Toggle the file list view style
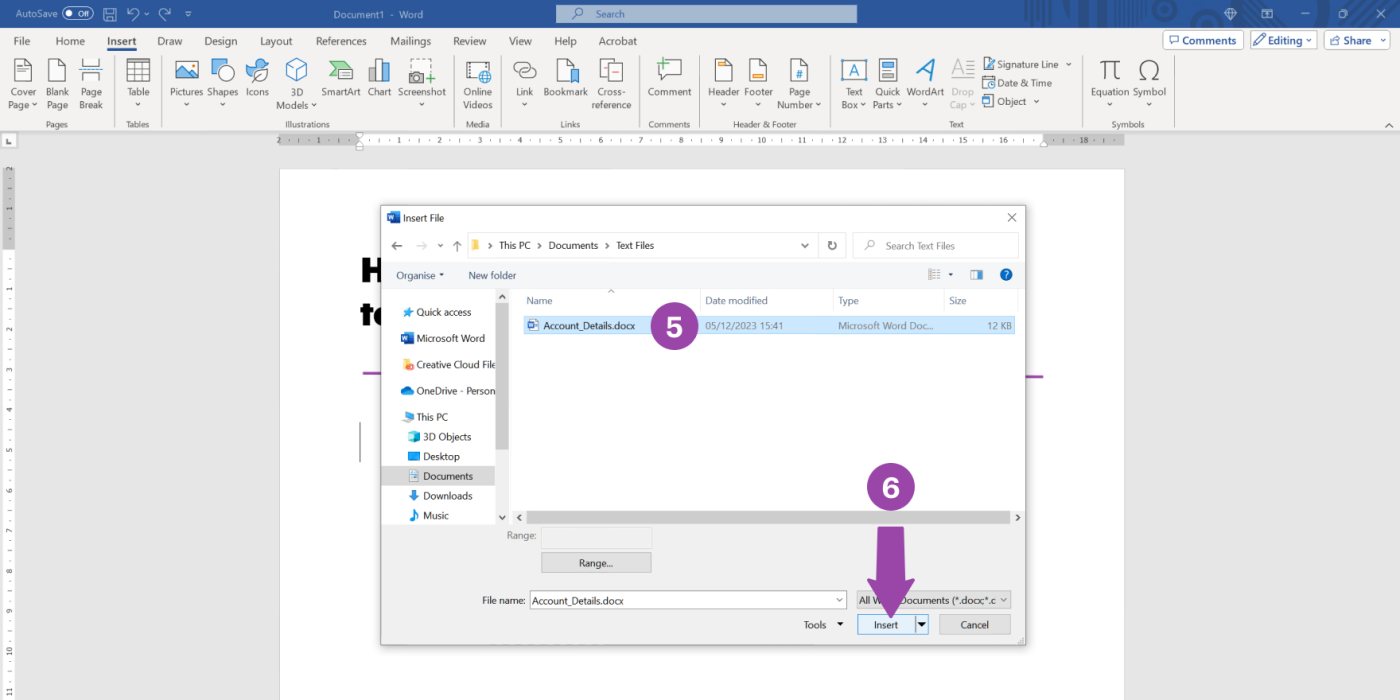Viewport: 1400px width, 700px height. click(934, 274)
